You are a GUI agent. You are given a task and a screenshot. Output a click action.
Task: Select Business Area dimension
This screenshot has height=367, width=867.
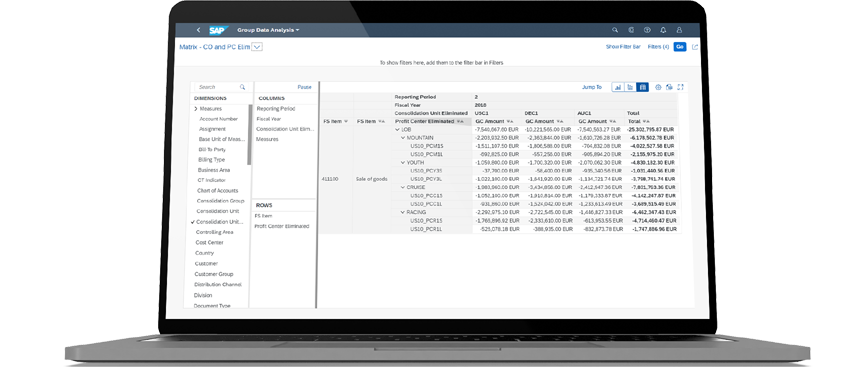213,170
